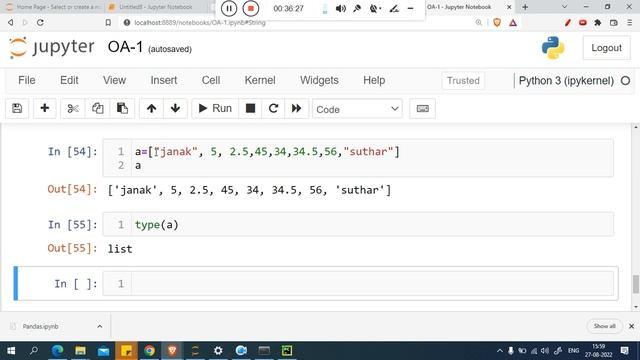Image resolution: width=640 pixels, height=360 pixels.
Task: Move selected cell down
Action: [175, 109]
